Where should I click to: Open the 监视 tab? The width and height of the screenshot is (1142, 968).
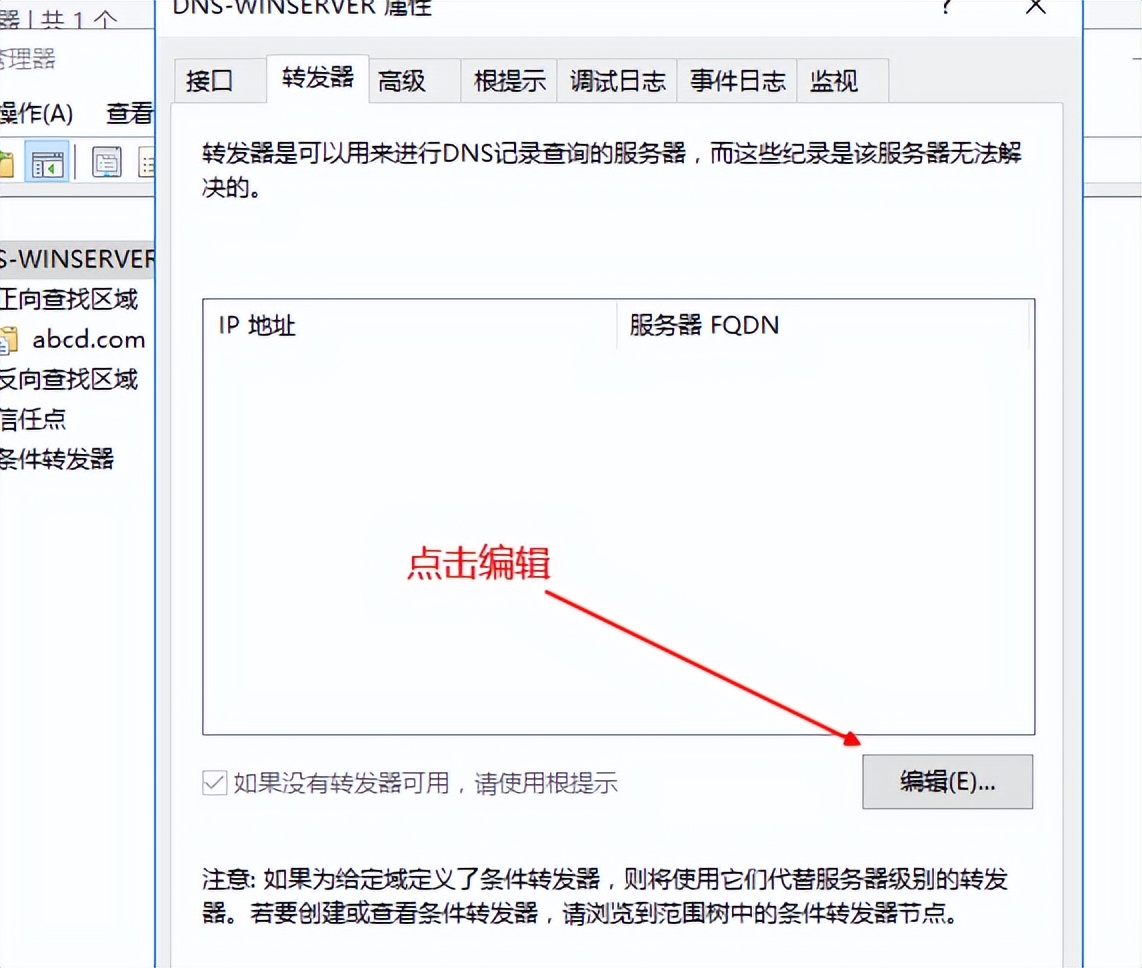click(x=833, y=80)
